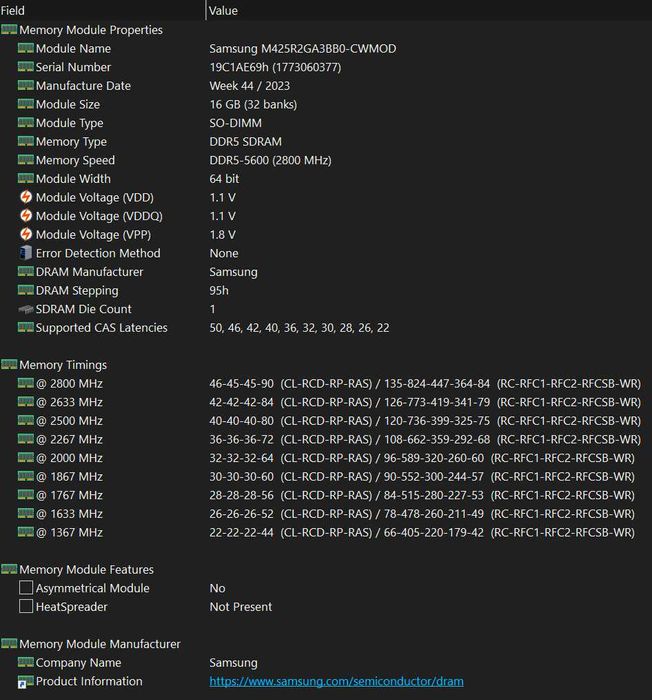The image size is (652, 700).
Task: Click the icon beside @ 1367 MHz
Action: click(x=25, y=532)
